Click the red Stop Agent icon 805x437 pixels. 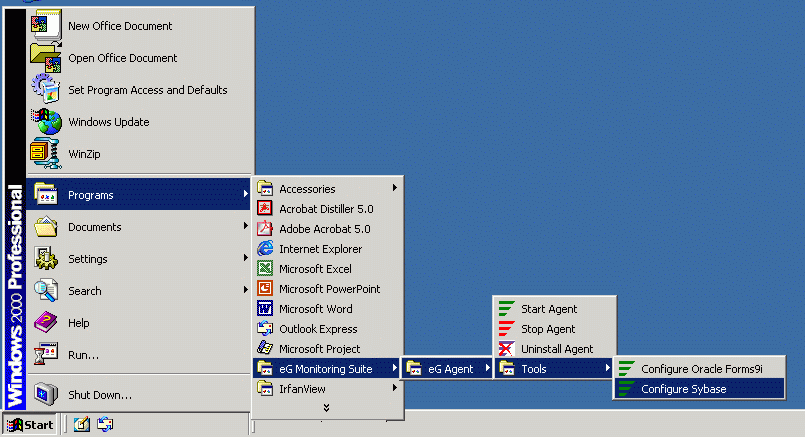pyautogui.click(x=506, y=329)
